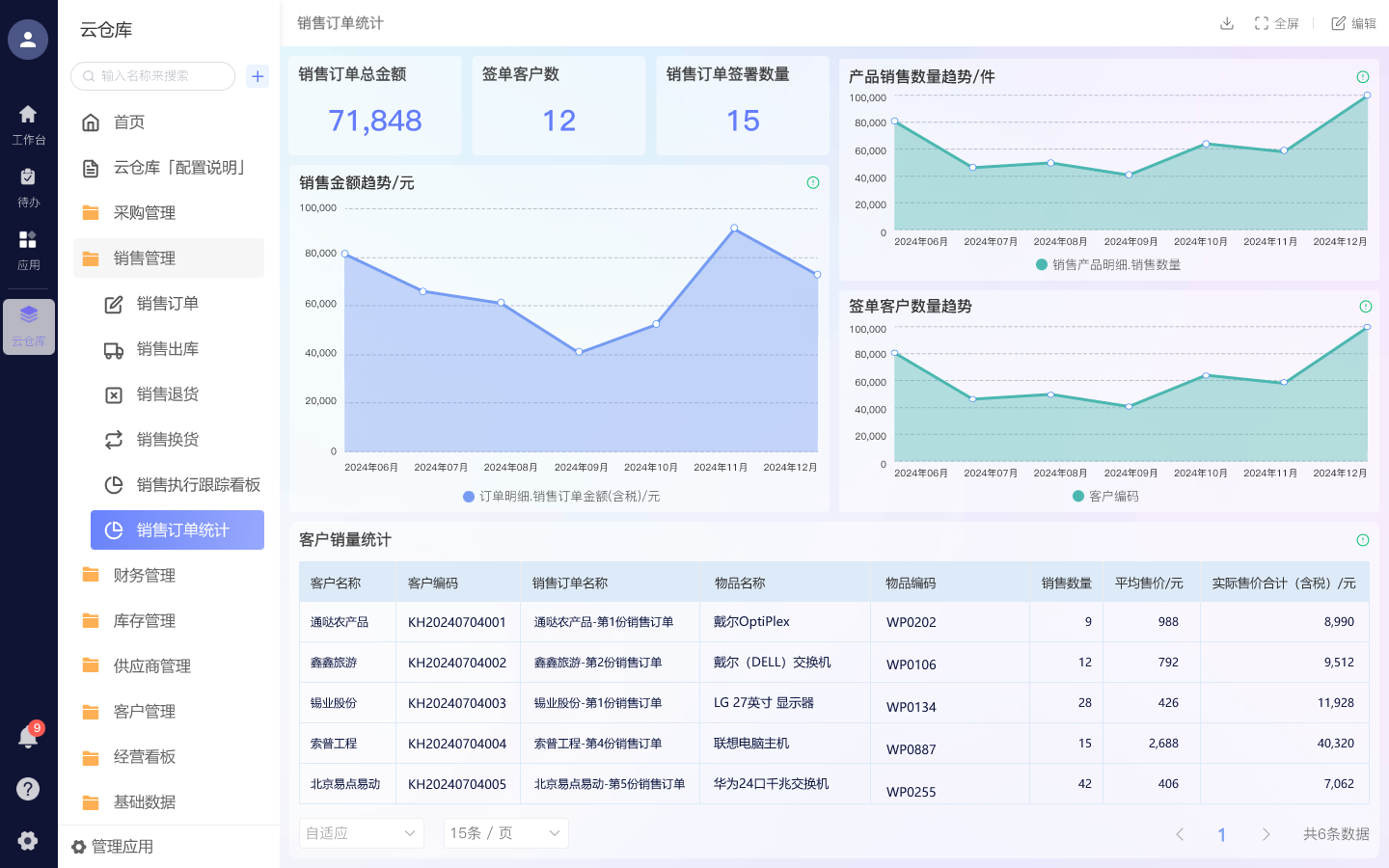This screenshot has height=868, width=1389.
Task: Expand 采购管理 folder
Action: (169, 212)
